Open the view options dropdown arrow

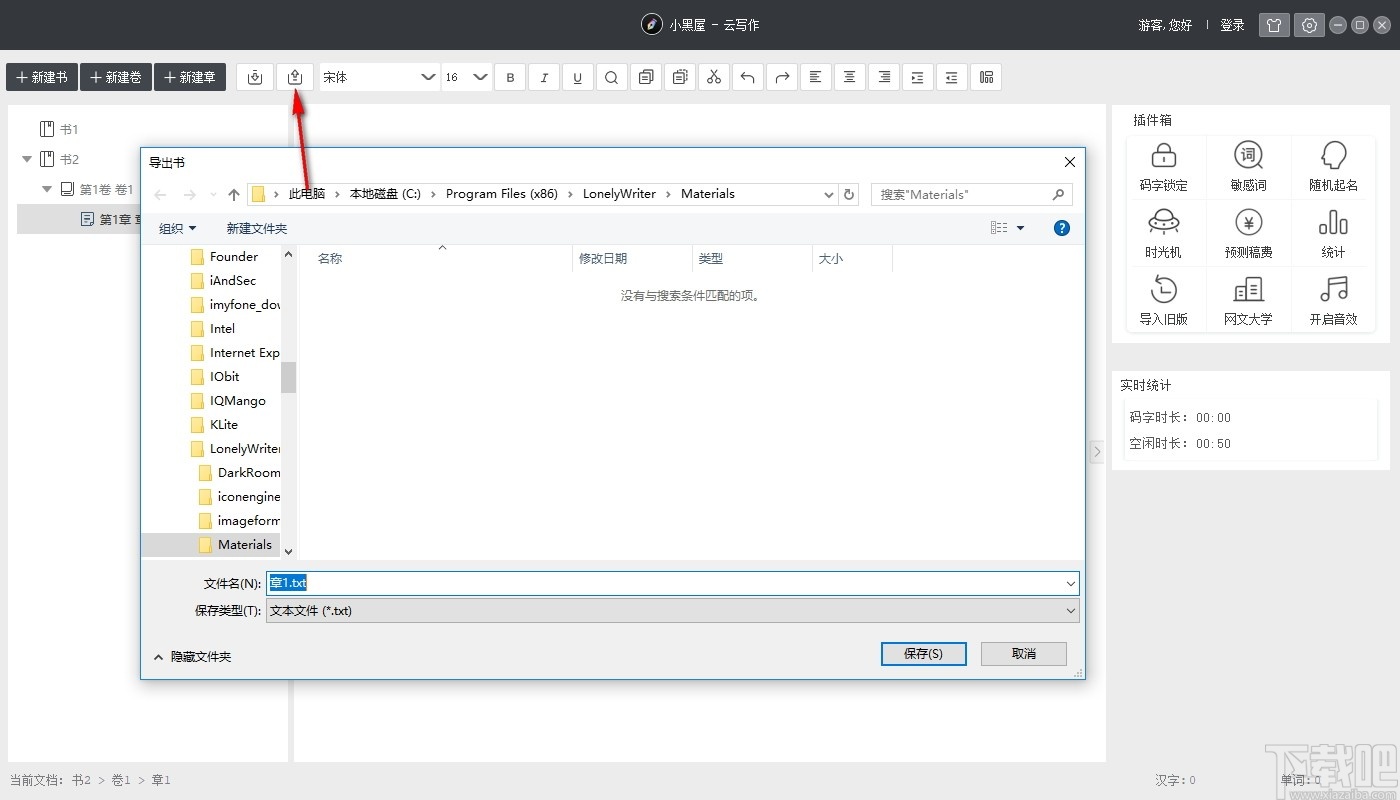click(1020, 228)
